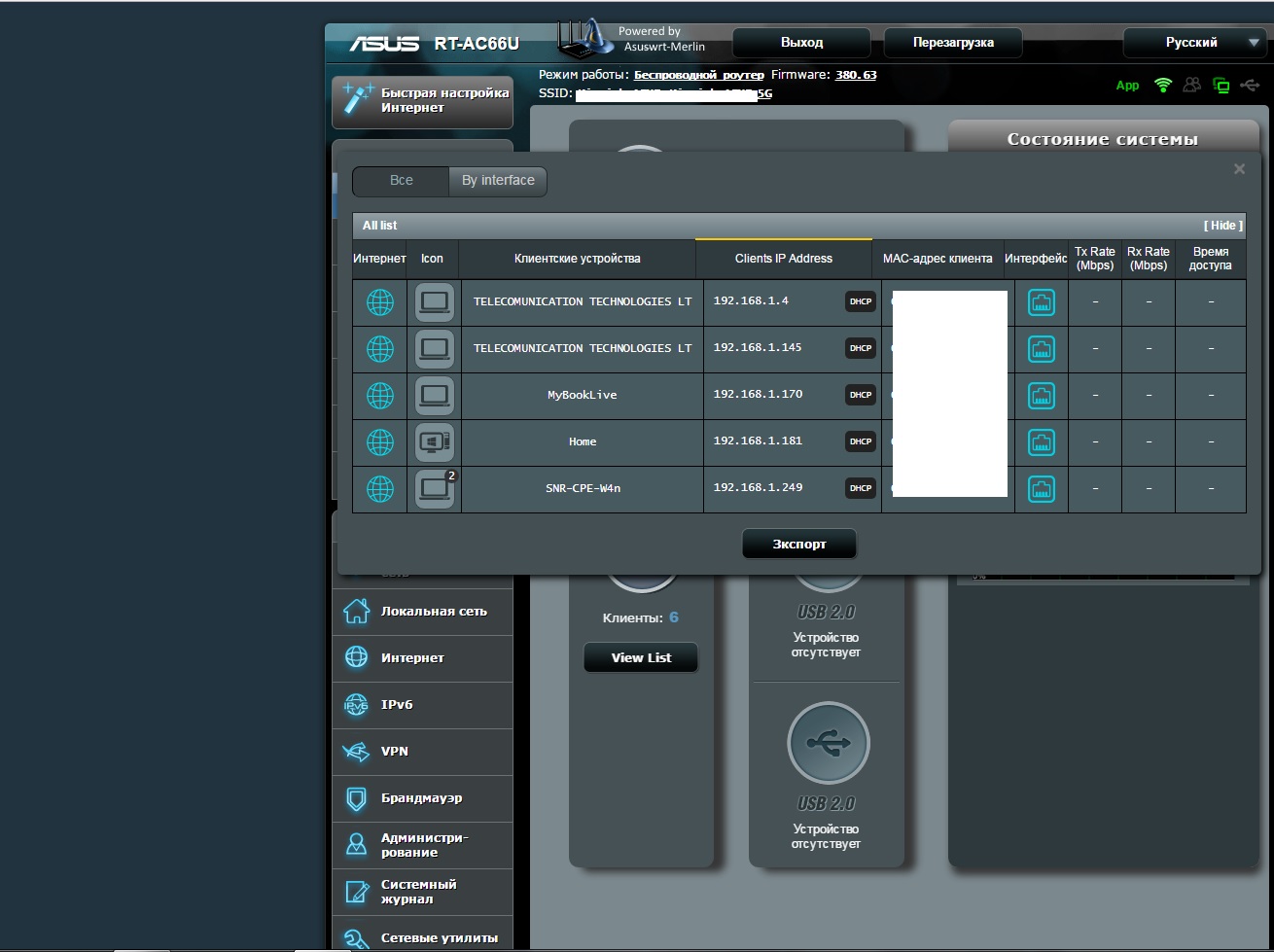Click the globe icon in the 192.168.1.4 row
This screenshot has height=952, width=1274.
pyautogui.click(x=380, y=302)
